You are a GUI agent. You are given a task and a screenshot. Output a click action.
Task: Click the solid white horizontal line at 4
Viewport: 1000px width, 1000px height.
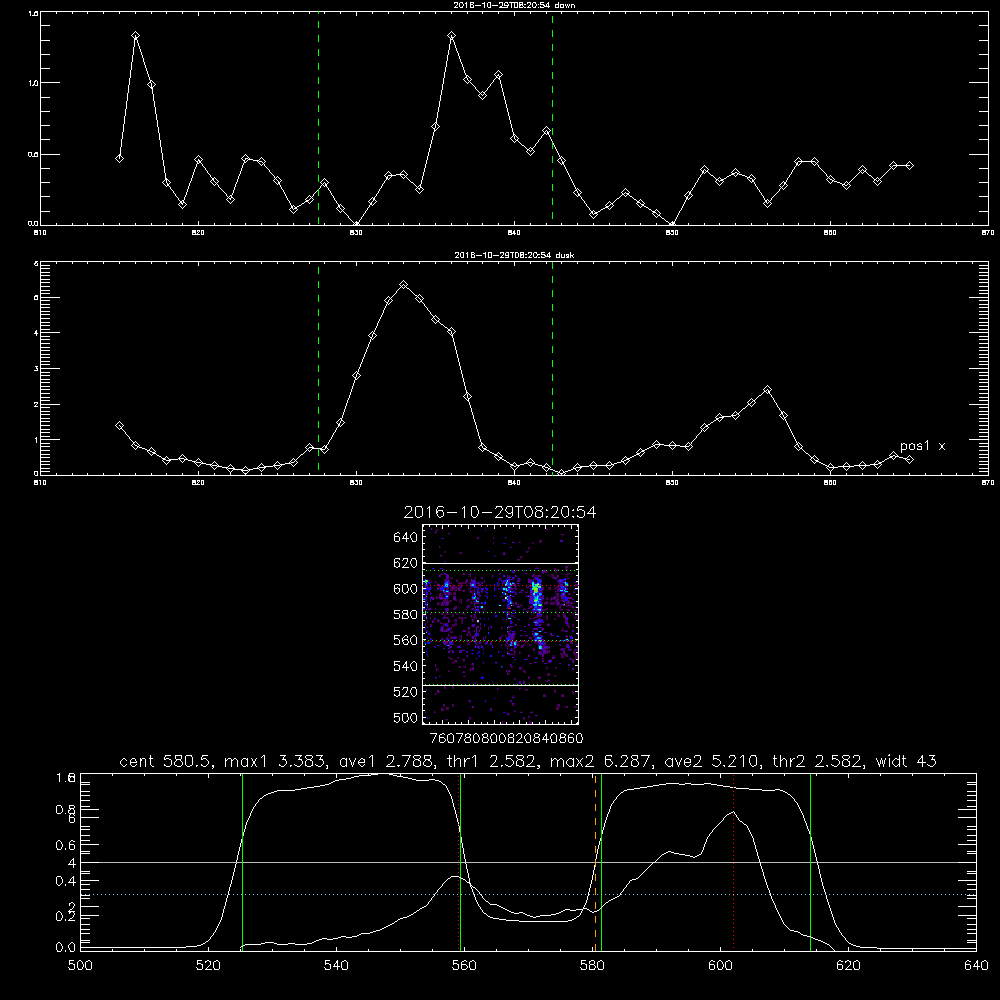coord(528,862)
